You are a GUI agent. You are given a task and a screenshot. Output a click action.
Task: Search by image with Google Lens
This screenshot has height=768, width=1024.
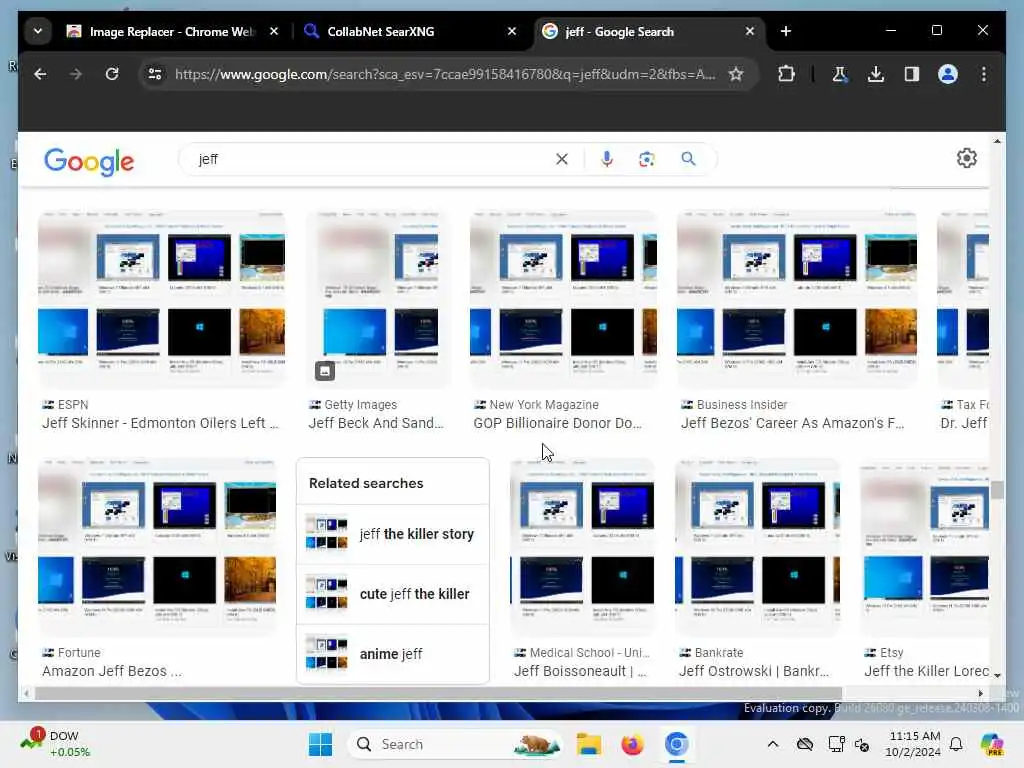647,159
